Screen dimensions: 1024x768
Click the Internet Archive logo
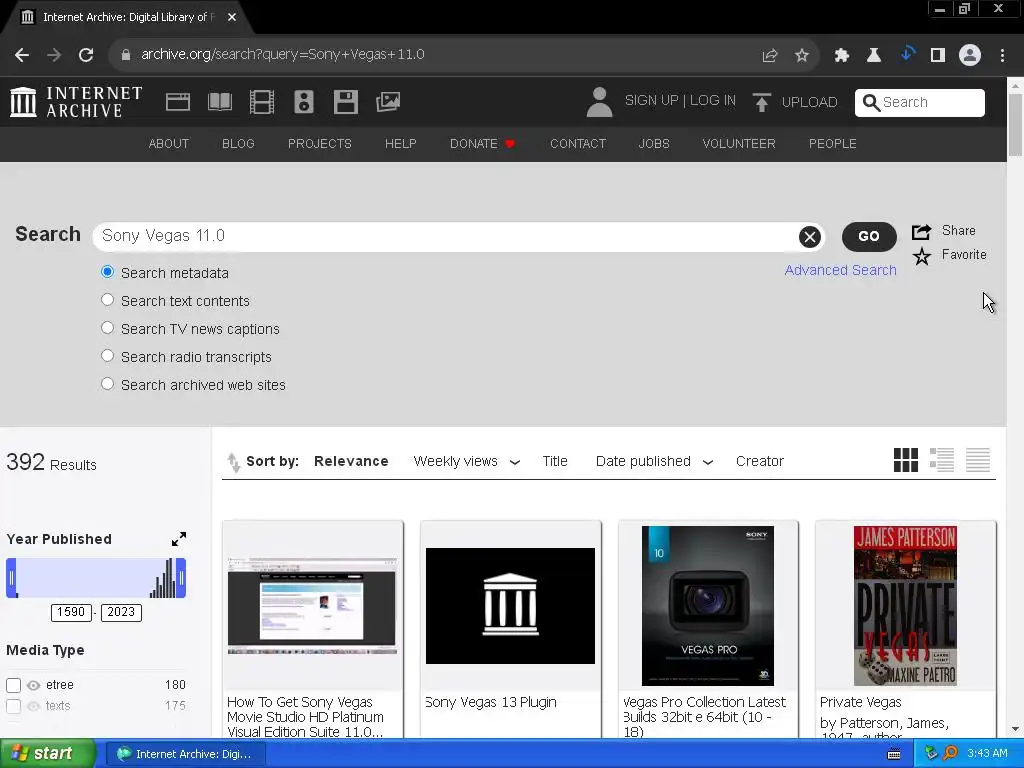click(x=76, y=102)
